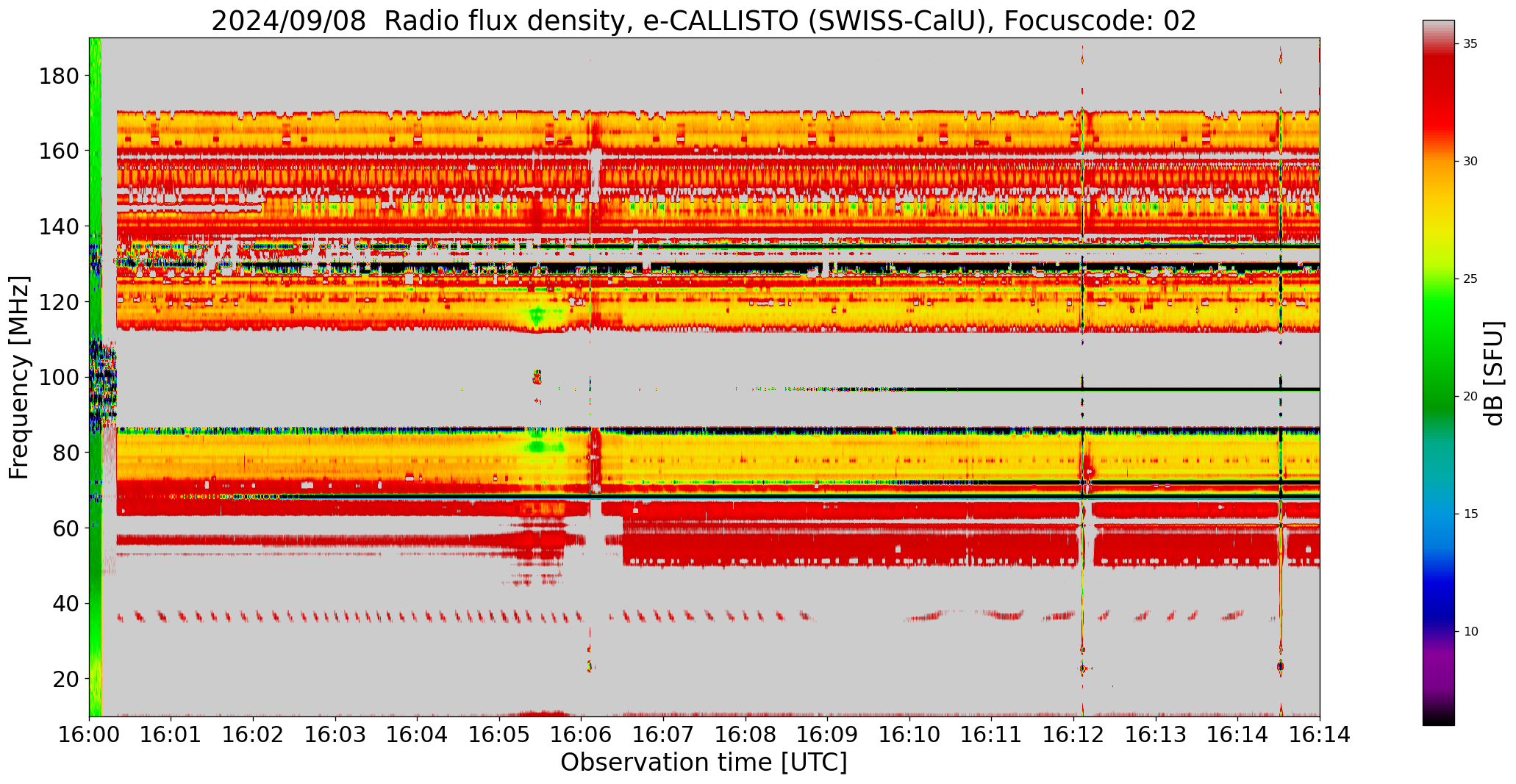Click the 16:12 time tick label
The image size is (1516, 784).
1073,735
